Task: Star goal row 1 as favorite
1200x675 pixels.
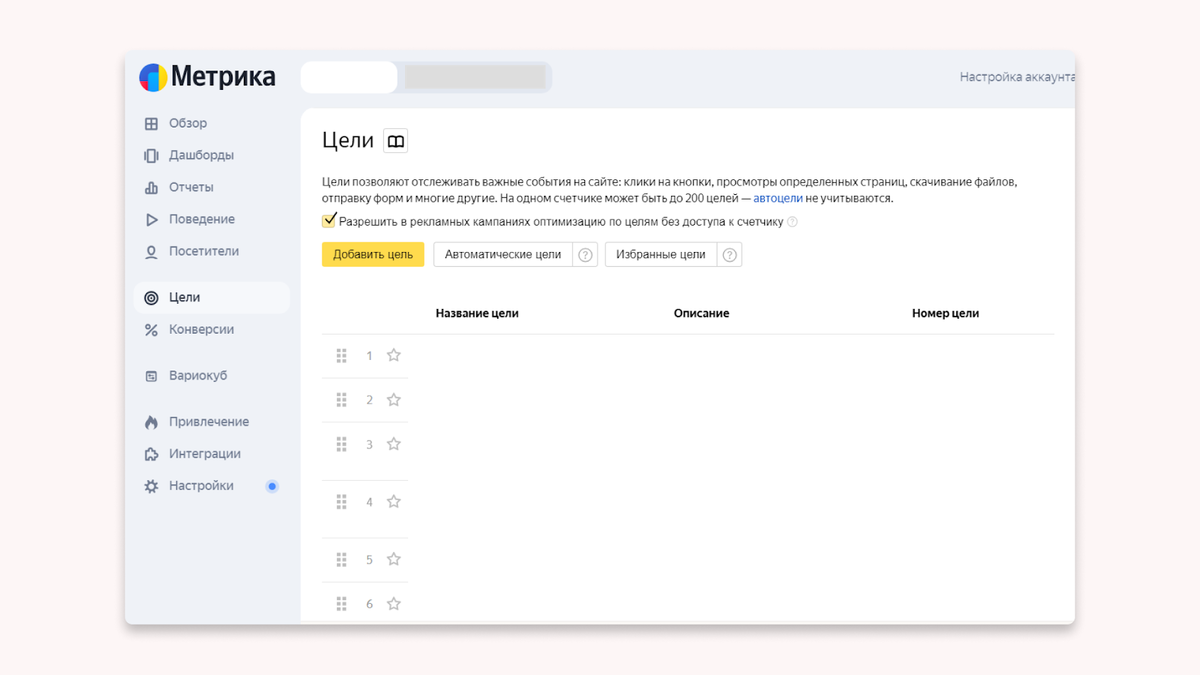Action: (x=394, y=355)
